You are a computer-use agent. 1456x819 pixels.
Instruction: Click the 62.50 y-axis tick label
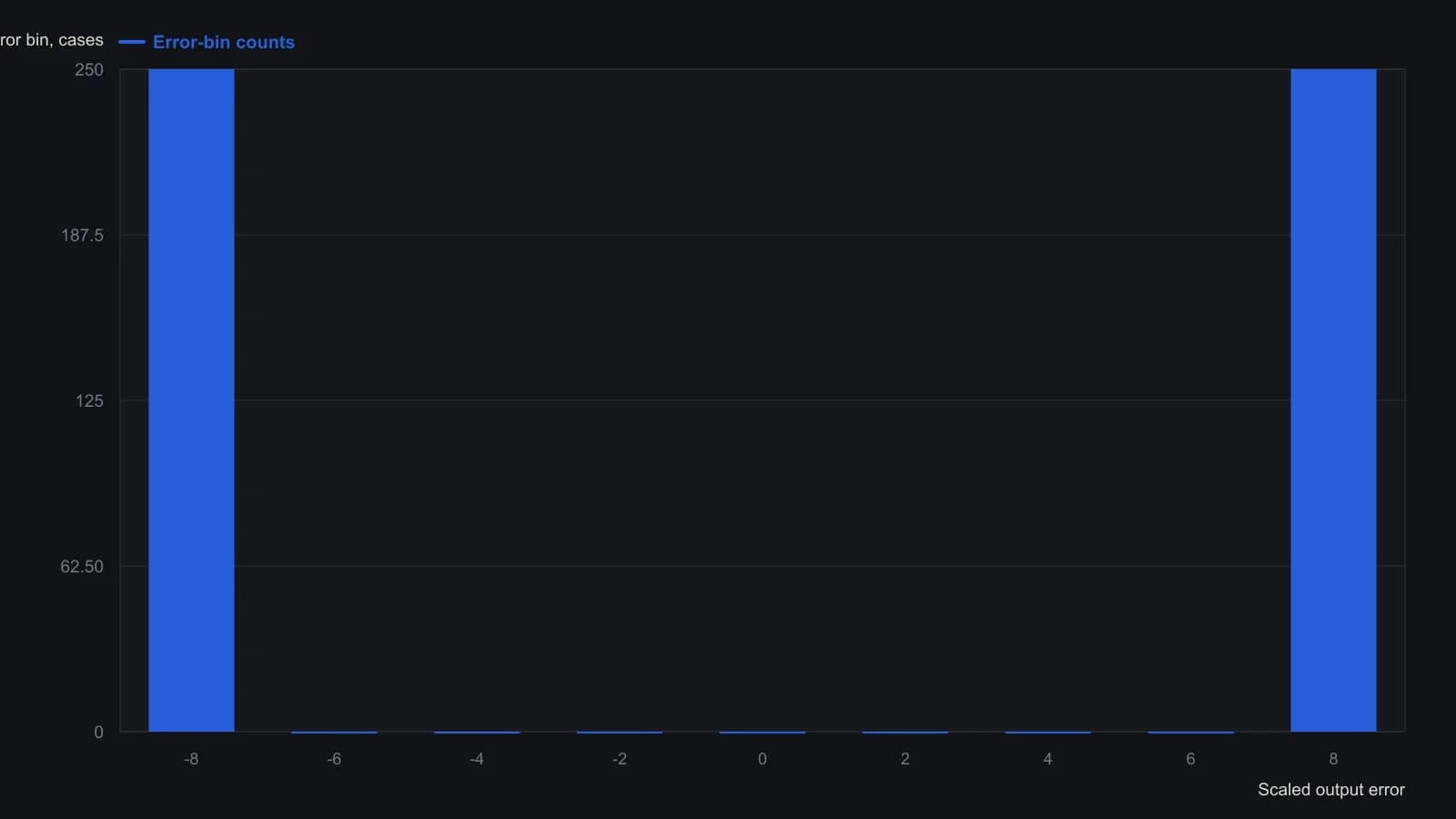(x=82, y=567)
